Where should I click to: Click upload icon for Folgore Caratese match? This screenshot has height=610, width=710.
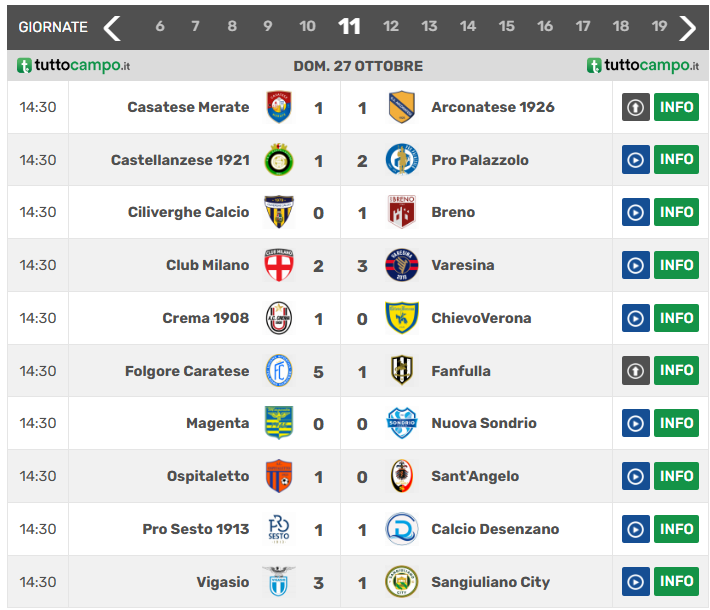point(636,371)
